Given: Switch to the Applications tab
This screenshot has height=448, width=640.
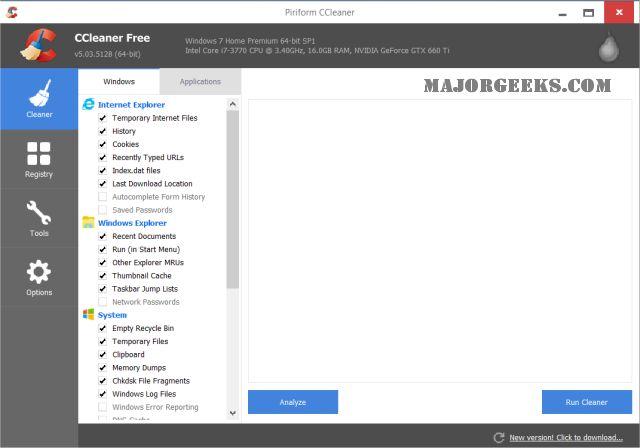Looking at the screenshot, I should tap(200, 82).
